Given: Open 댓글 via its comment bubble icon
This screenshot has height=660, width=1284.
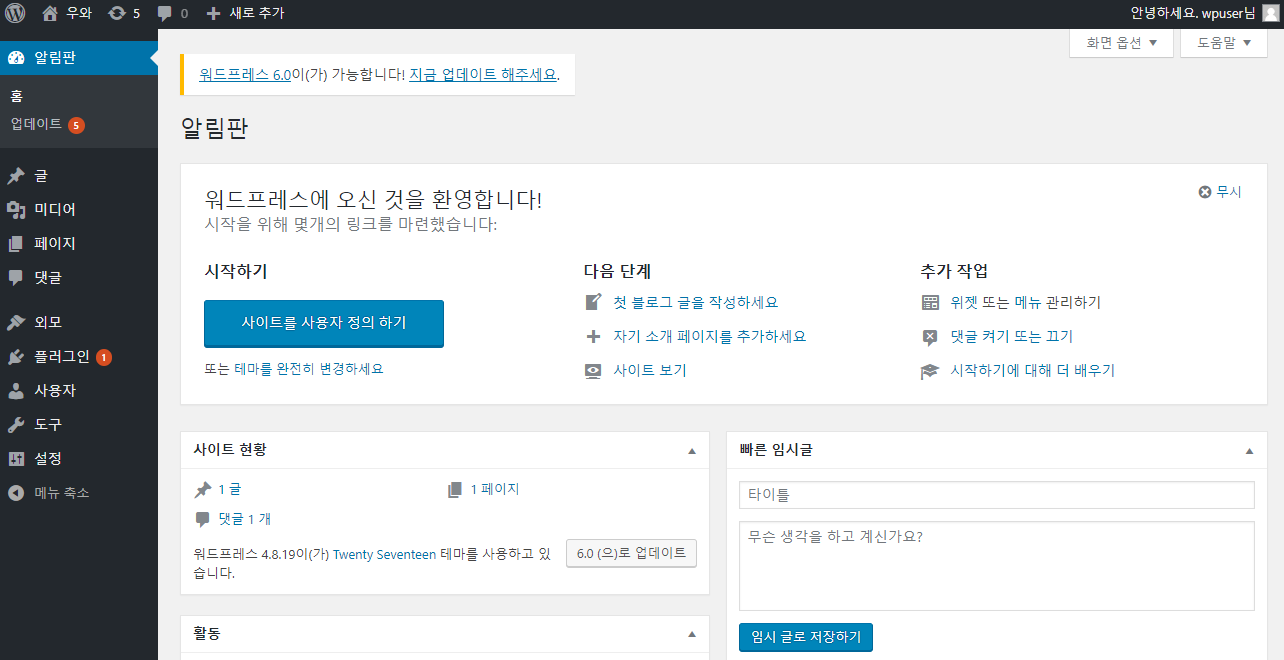Looking at the screenshot, I should [16, 278].
